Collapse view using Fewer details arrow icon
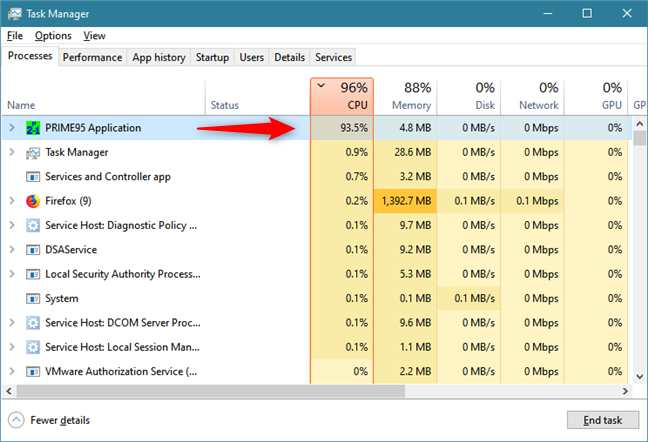648x442 pixels. click(x=16, y=420)
